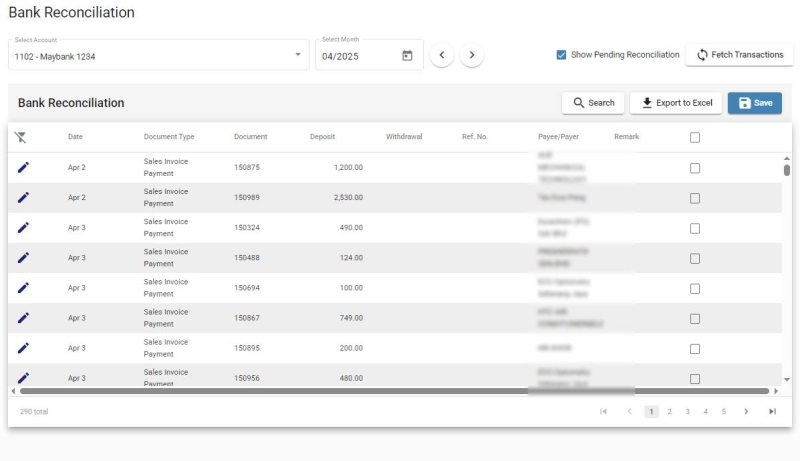This screenshot has width=800, height=461.
Task: Edit the row for document 150867
Action: point(23,318)
